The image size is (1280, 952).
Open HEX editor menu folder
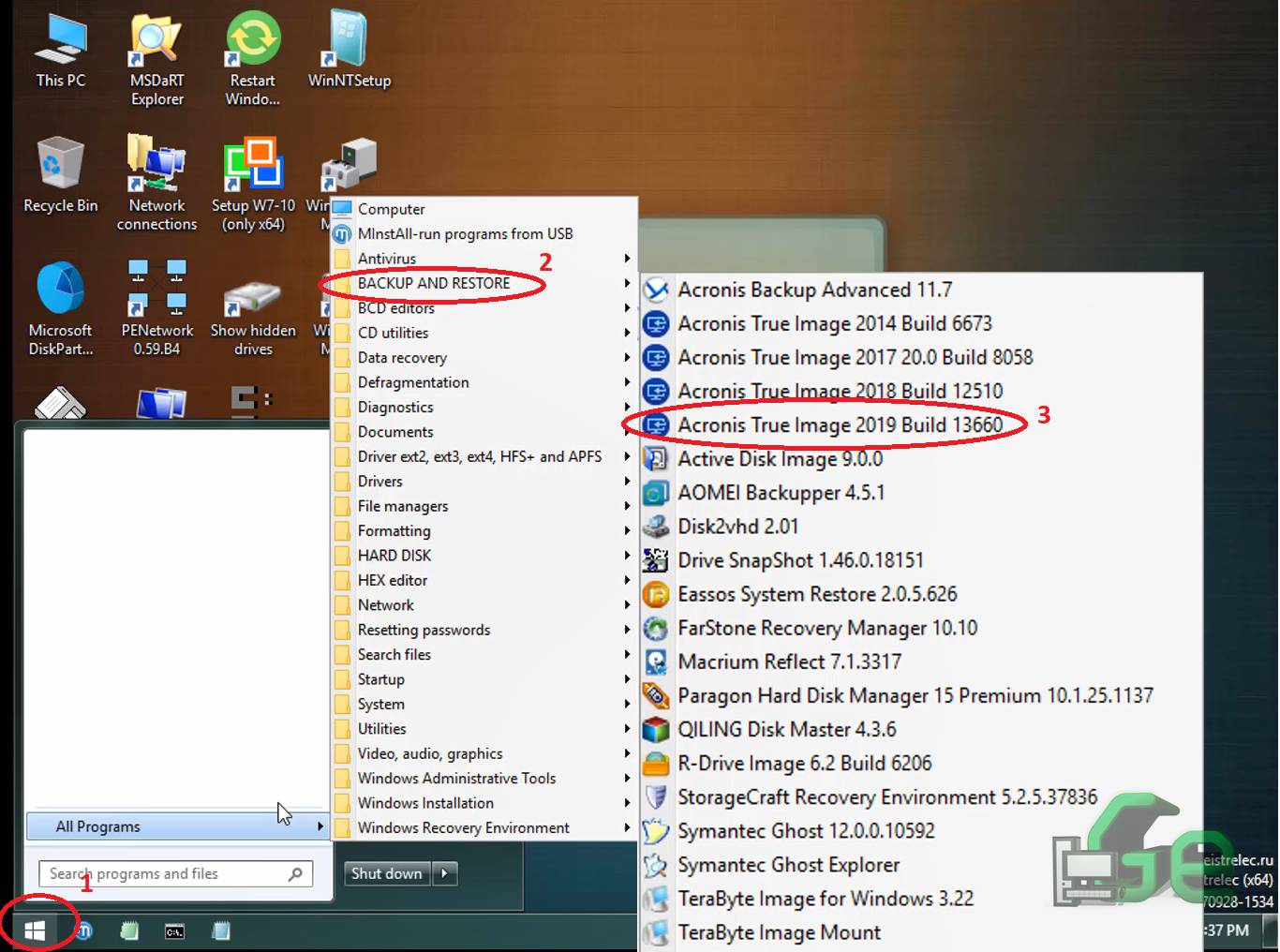tap(484, 580)
